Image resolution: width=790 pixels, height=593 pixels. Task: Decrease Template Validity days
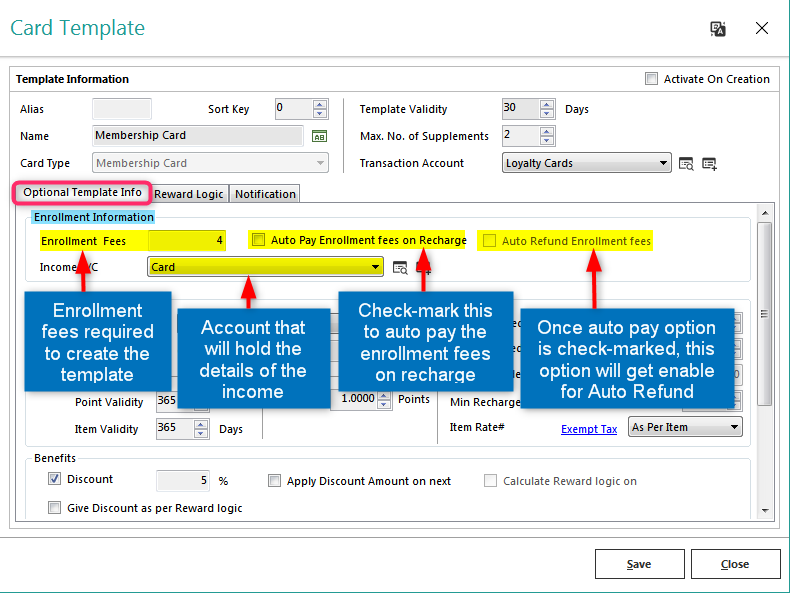tap(547, 113)
